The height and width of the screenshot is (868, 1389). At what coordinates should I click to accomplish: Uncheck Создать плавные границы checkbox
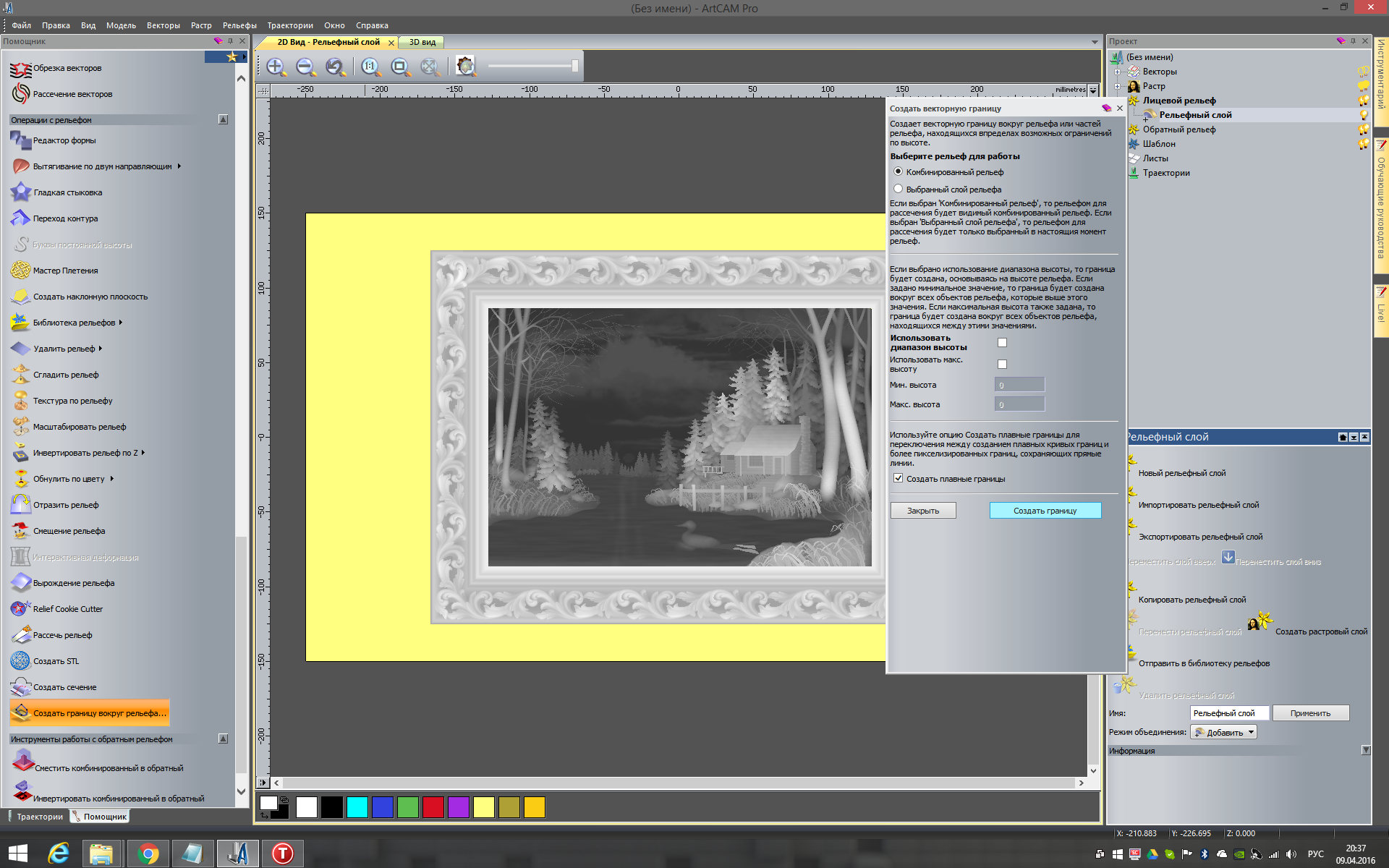[899, 478]
